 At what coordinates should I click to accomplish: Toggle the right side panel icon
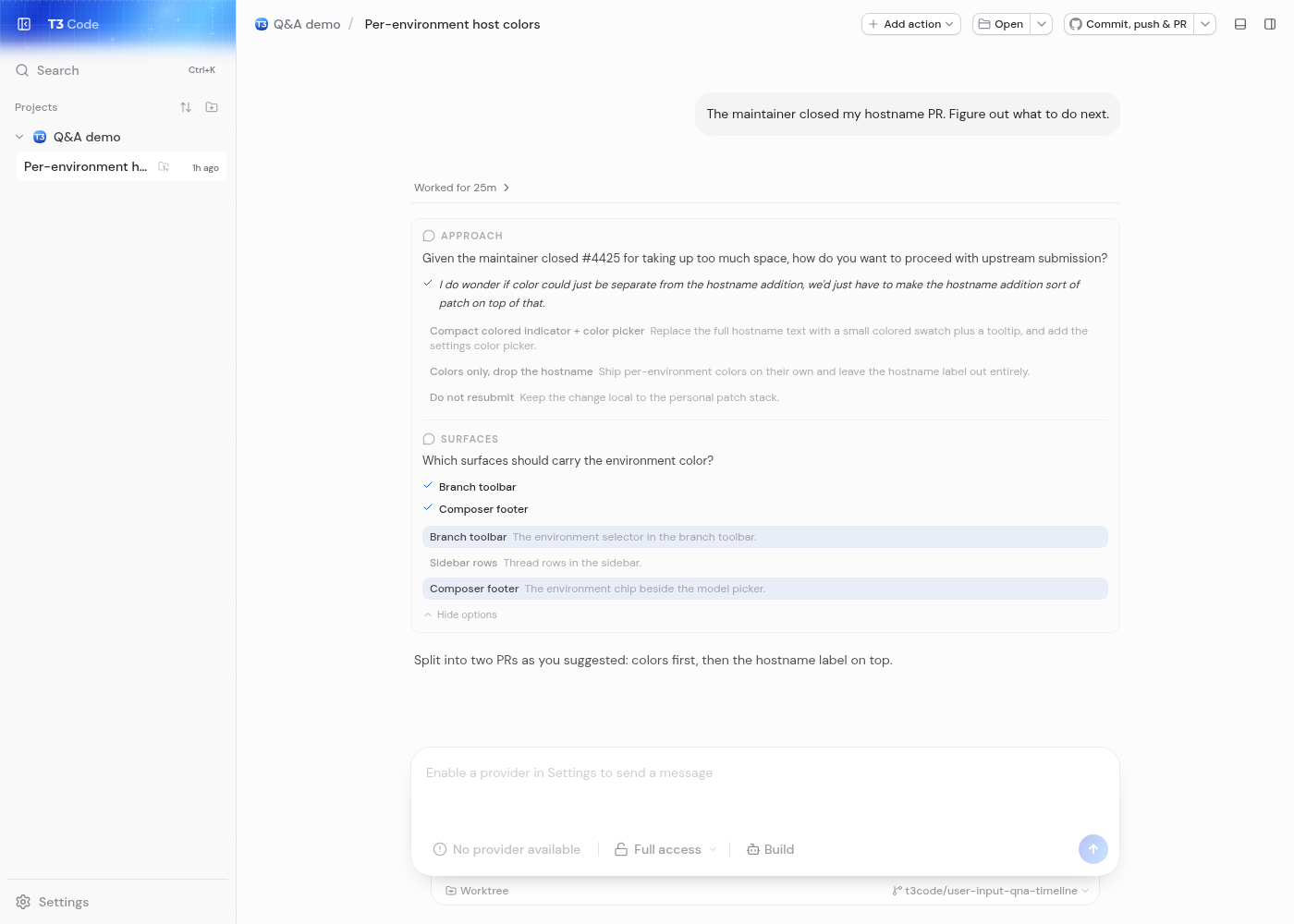pyautogui.click(x=1270, y=24)
